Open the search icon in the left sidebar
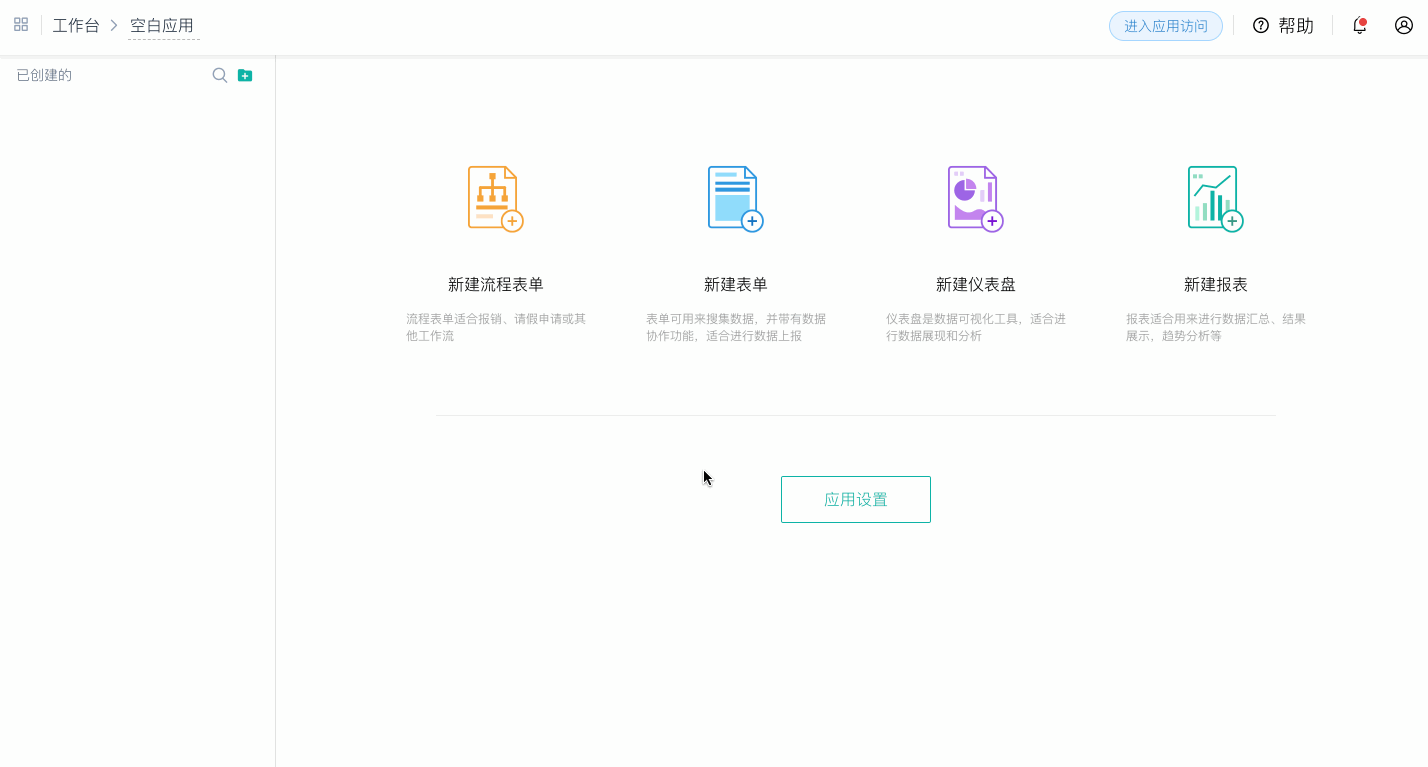Screen dimensions: 1428x767 coord(219,74)
